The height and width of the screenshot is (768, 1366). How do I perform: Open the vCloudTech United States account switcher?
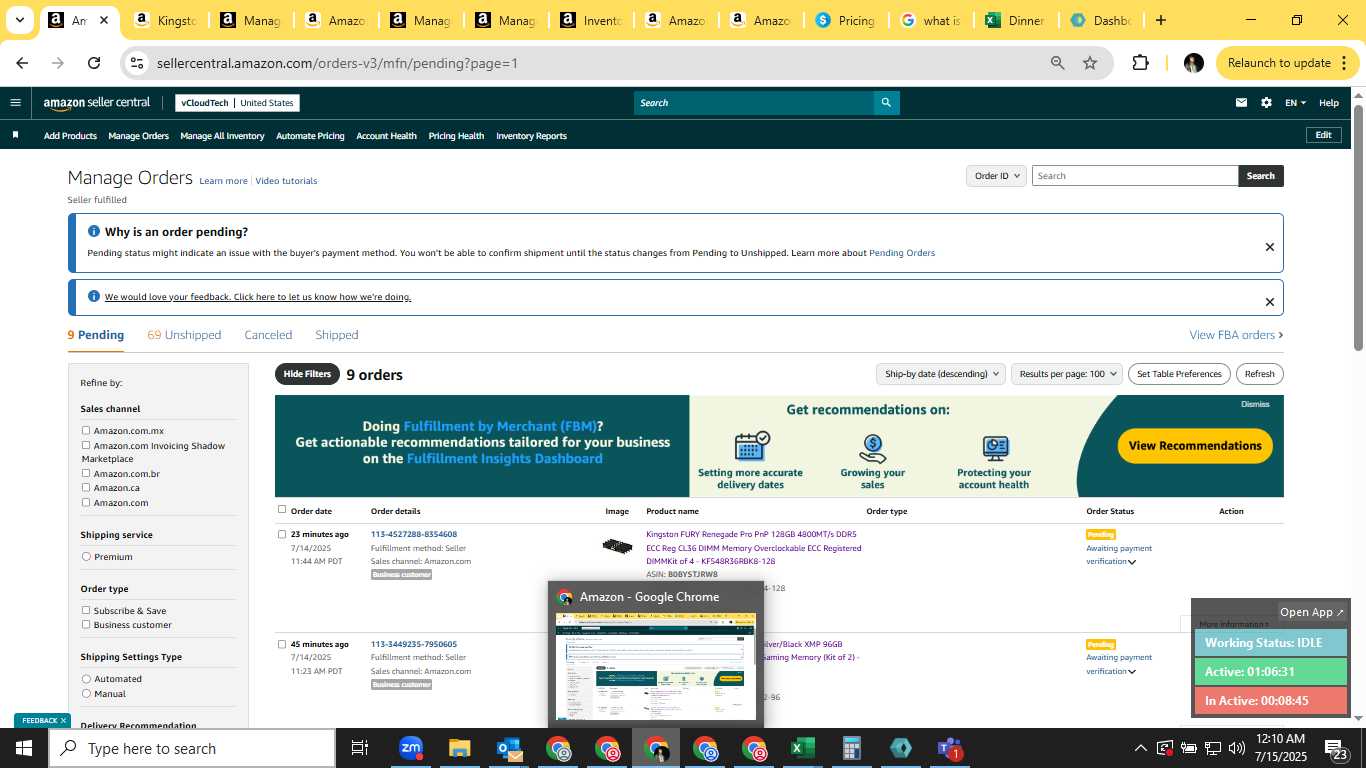click(x=237, y=103)
